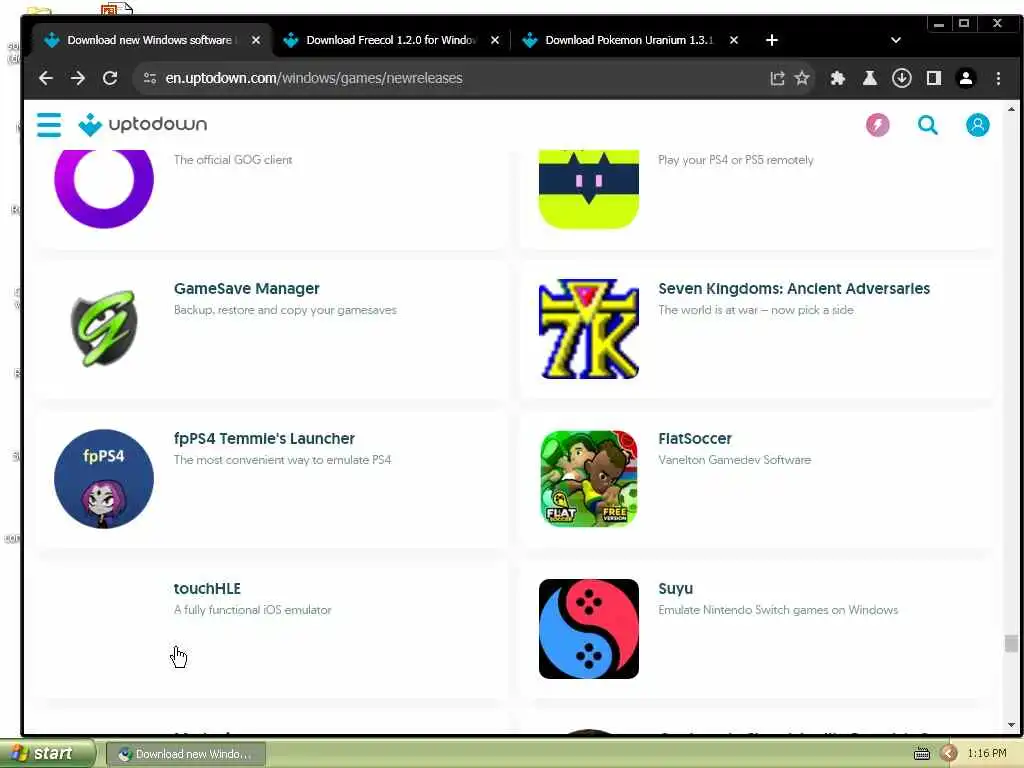
Task: Click 'The most convenient way to emulate PS4'
Action: (x=282, y=460)
